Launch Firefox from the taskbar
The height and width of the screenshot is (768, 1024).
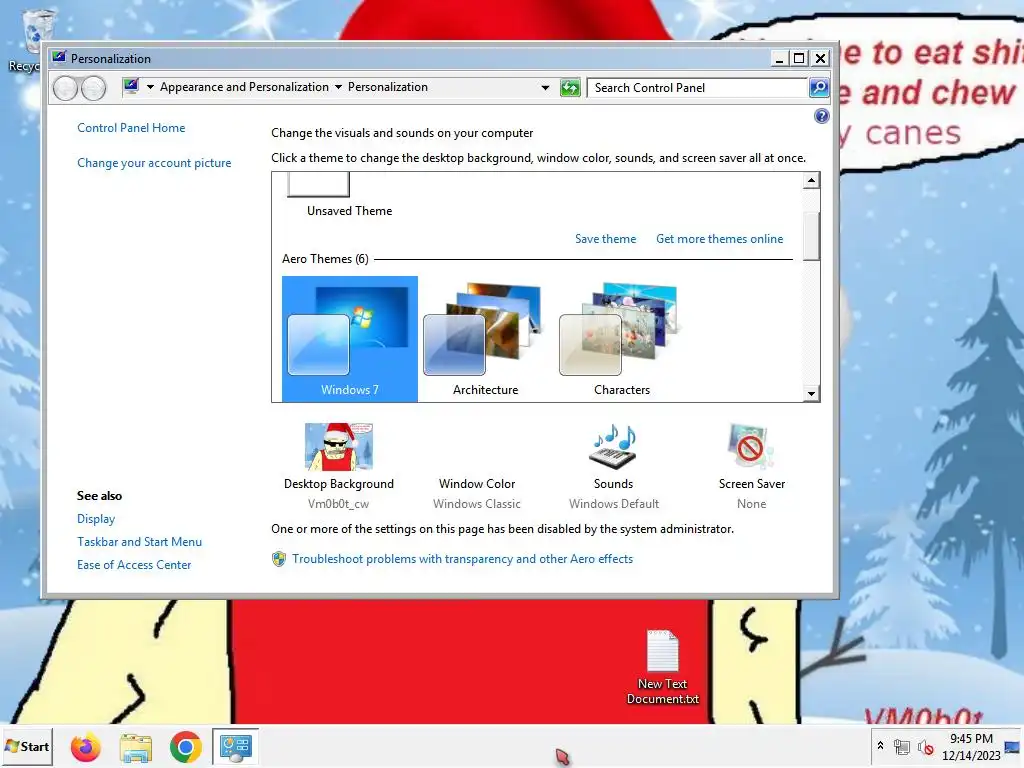(86, 747)
